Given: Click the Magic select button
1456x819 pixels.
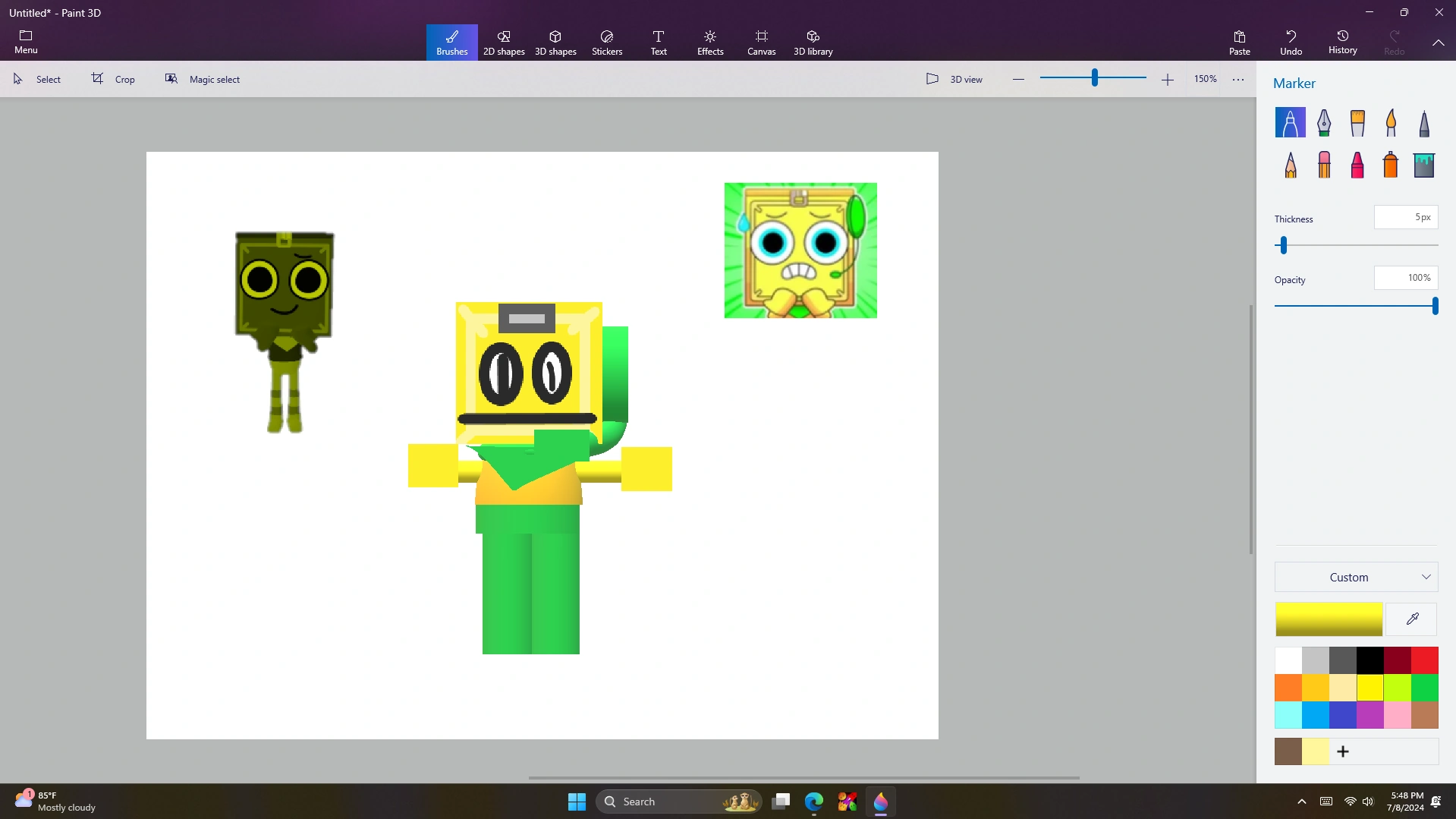Looking at the screenshot, I should coord(203,79).
